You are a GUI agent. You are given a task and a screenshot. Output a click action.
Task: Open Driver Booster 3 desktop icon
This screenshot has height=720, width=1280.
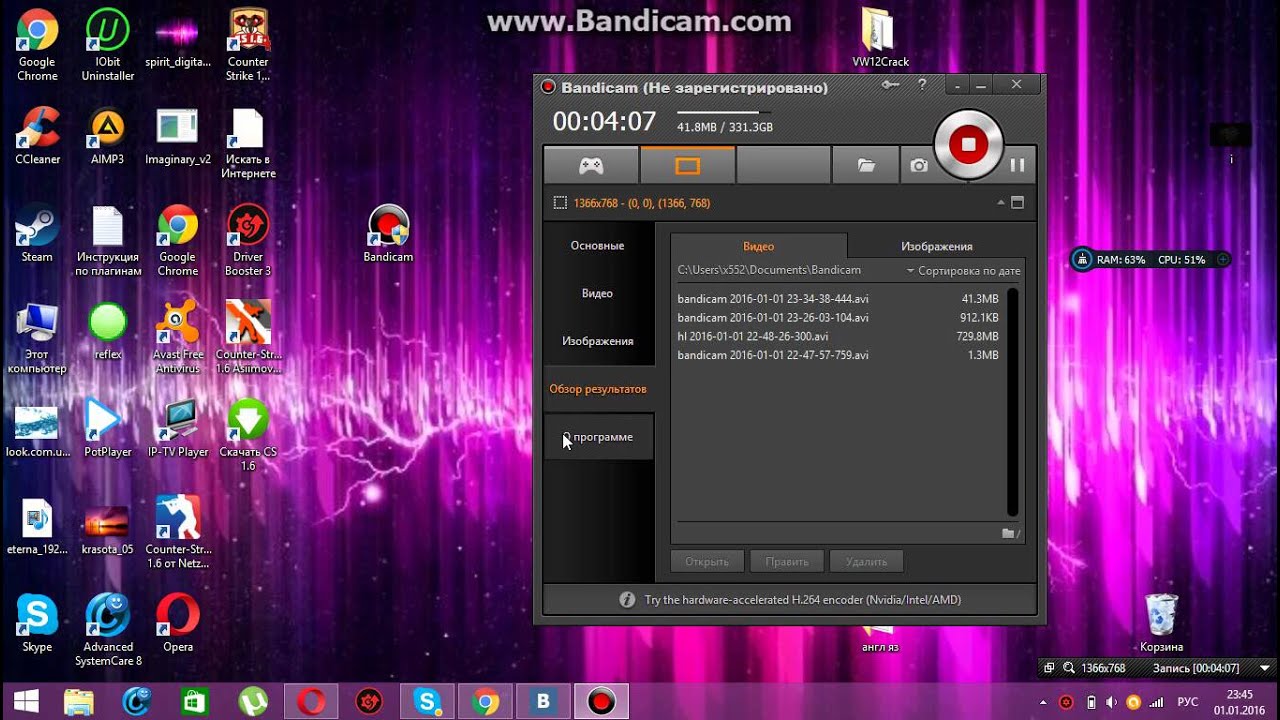point(248,240)
